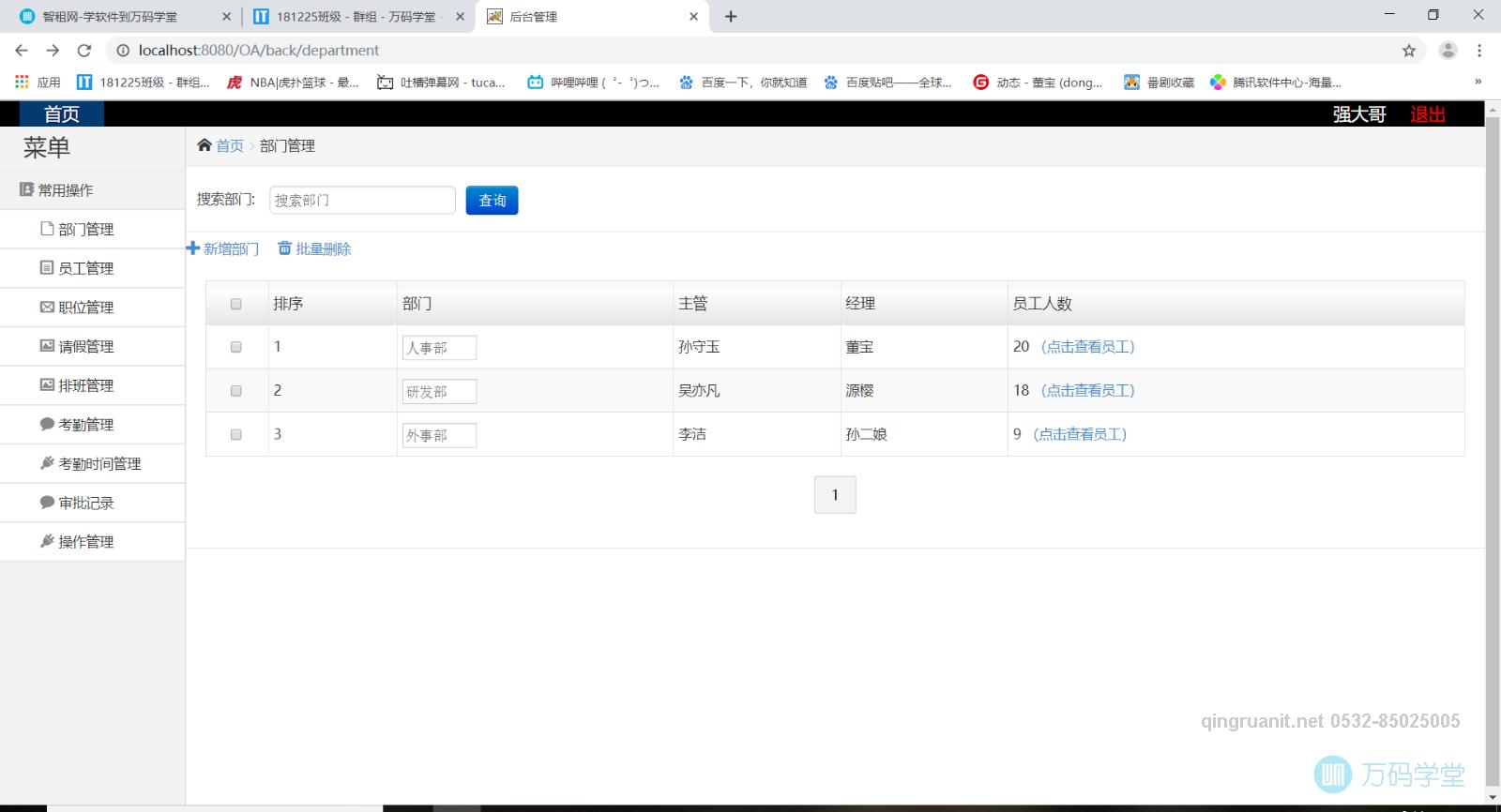
Task: Open the 百度一下 bookmark
Action: pyautogui.click(x=743, y=83)
